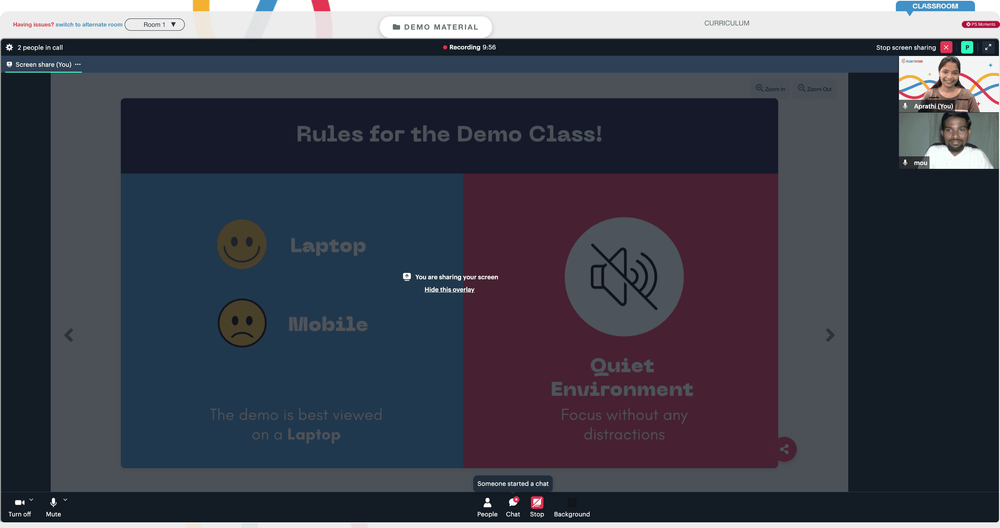Select mou participant video thumbnail

pos(948,141)
